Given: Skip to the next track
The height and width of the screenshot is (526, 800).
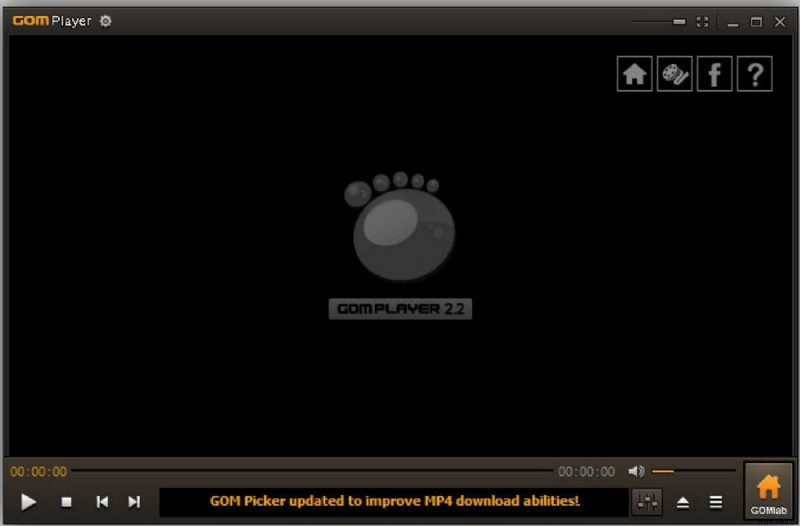Looking at the screenshot, I should point(134,502).
